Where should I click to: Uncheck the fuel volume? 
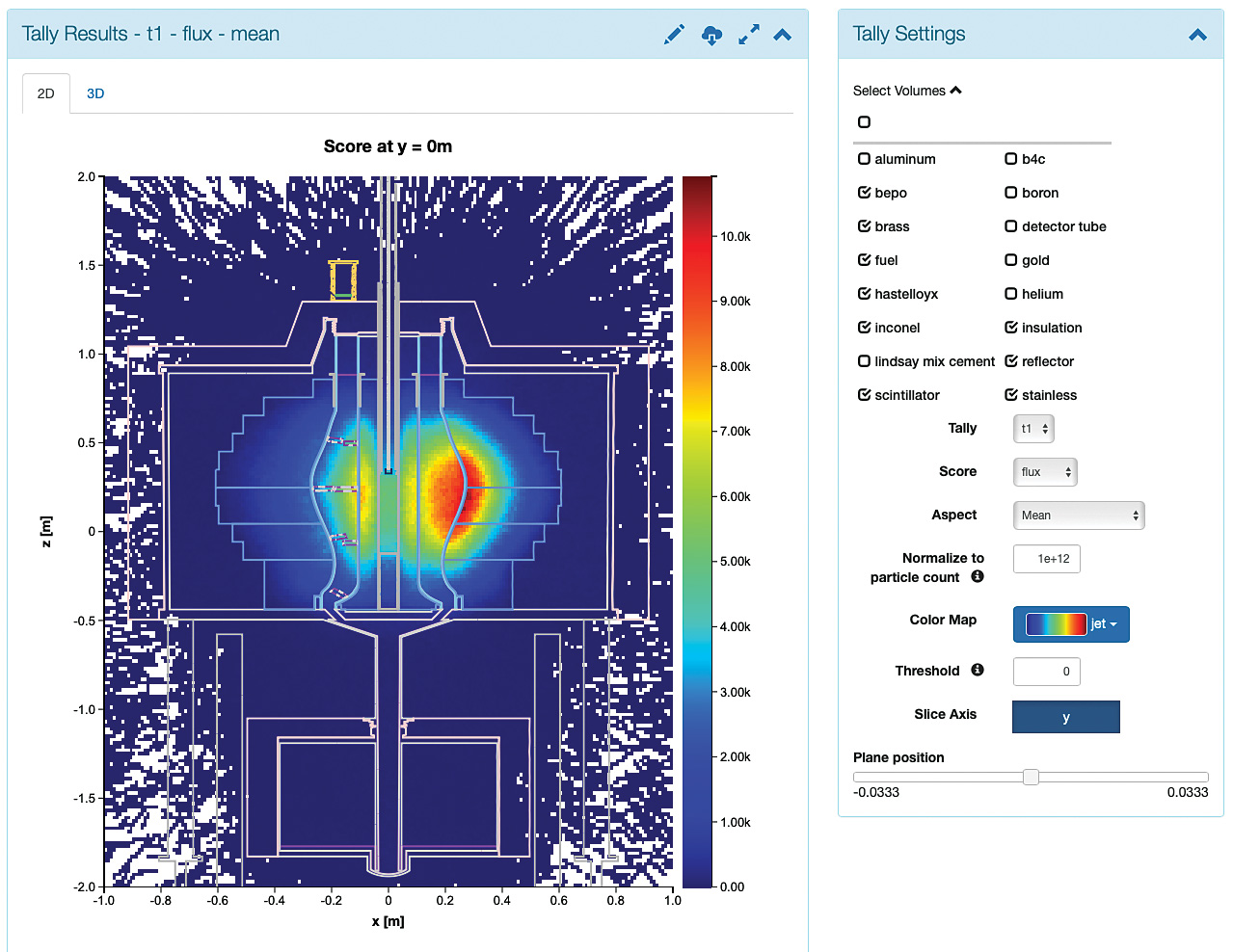pos(865,260)
